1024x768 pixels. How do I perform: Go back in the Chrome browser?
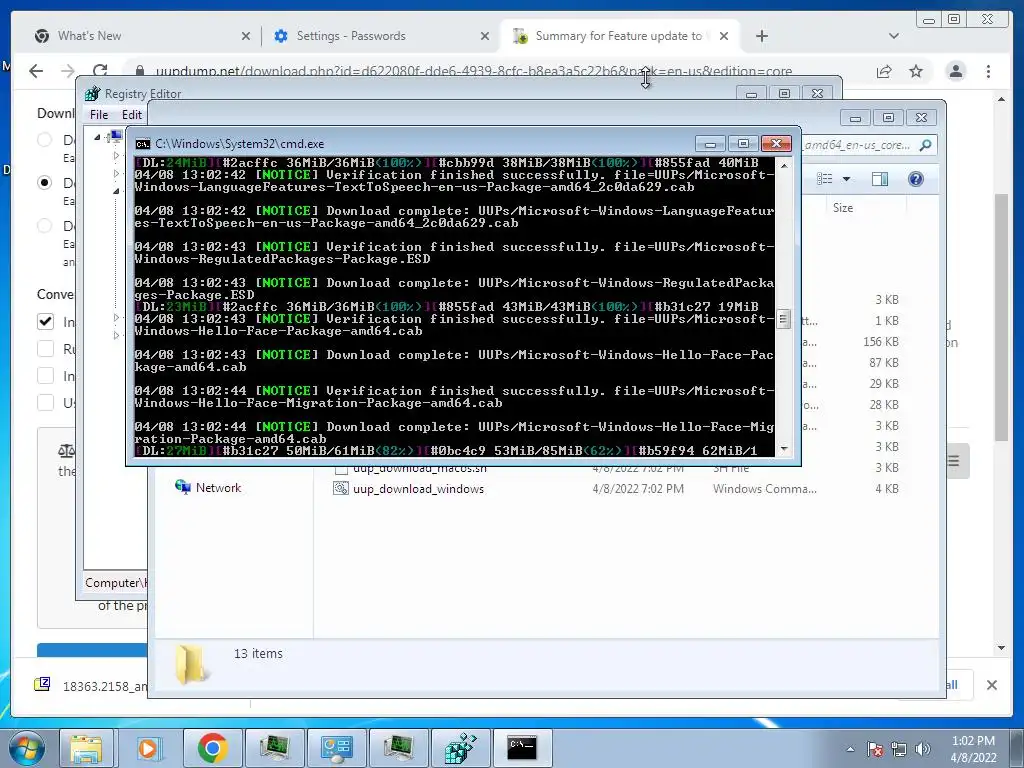click(x=36, y=71)
